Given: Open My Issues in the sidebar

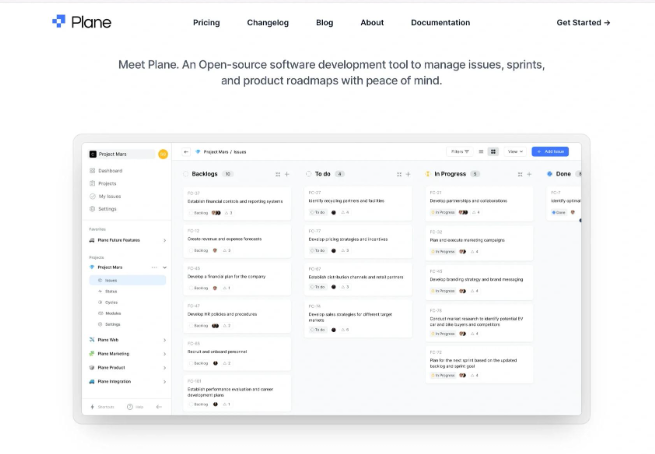Looking at the screenshot, I should [x=105, y=196].
